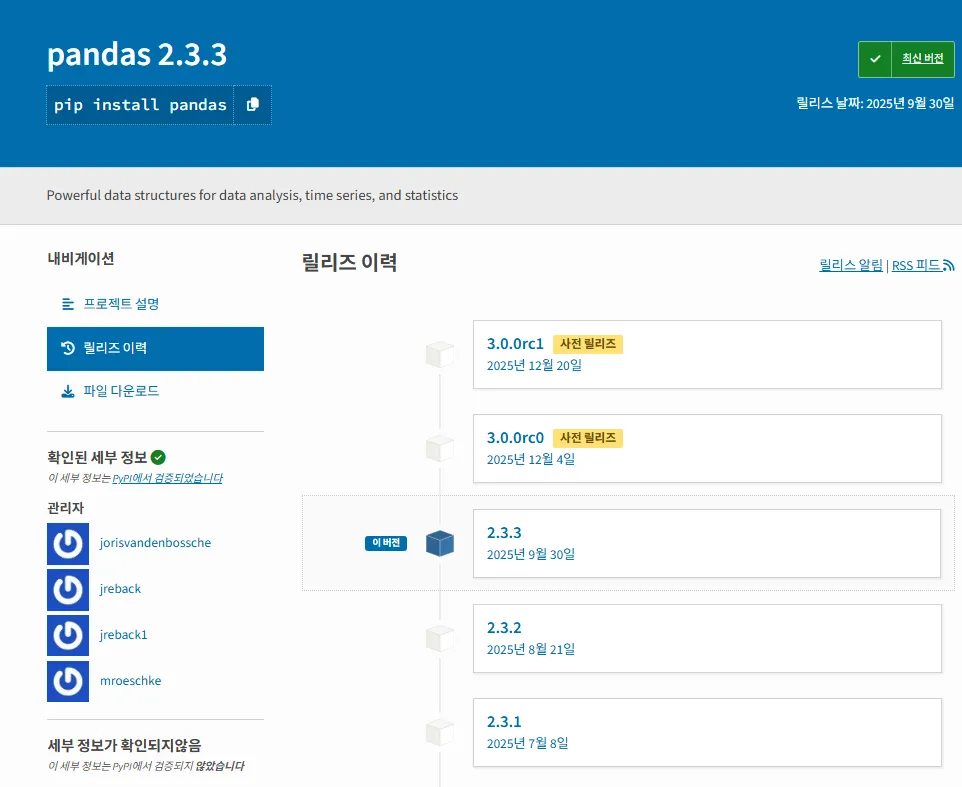962x787 pixels.
Task: Click the cube icon for 3.0.0rc0
Action: click(x=440, y=448)
